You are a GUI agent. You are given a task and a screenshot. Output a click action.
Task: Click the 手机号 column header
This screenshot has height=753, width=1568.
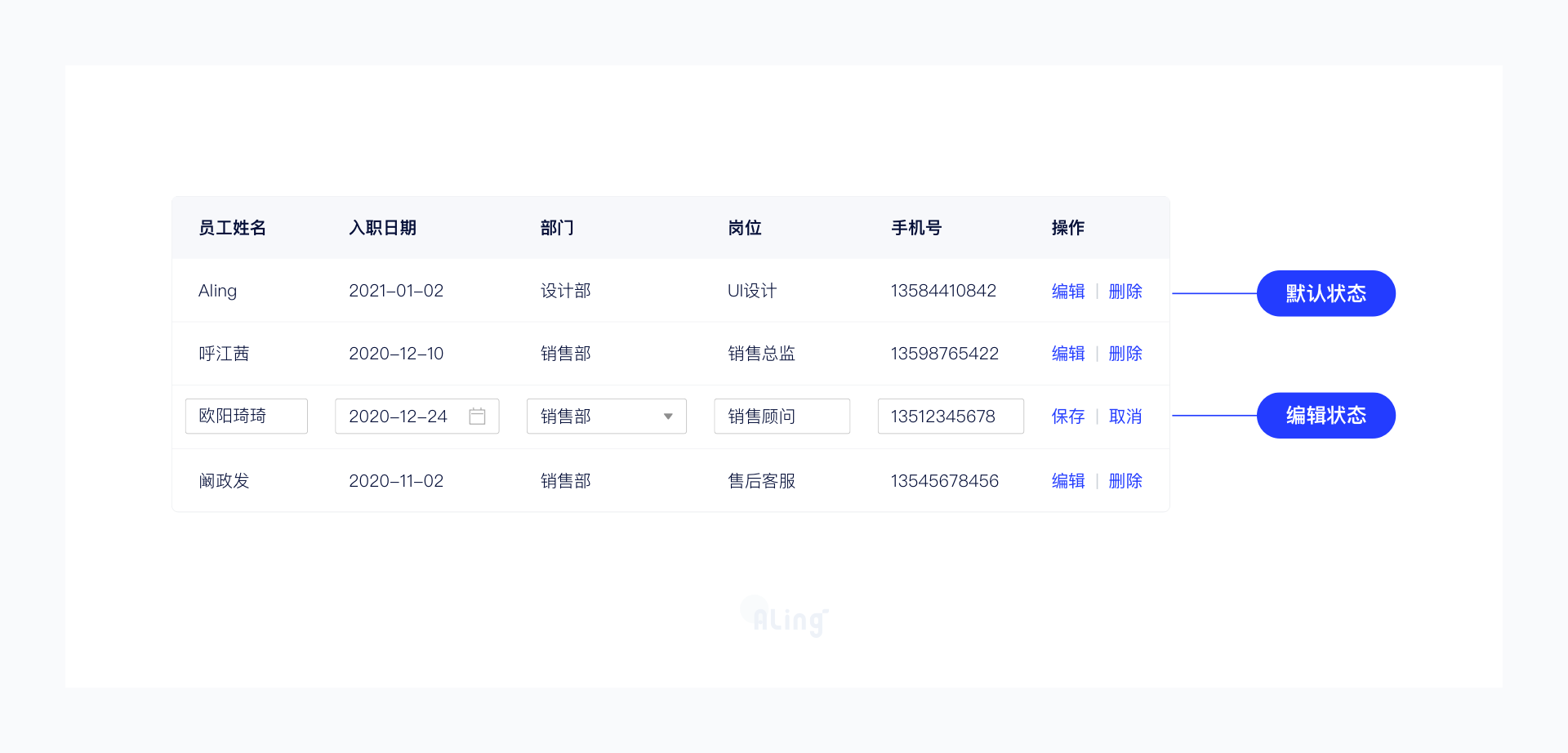coord(916,228)
